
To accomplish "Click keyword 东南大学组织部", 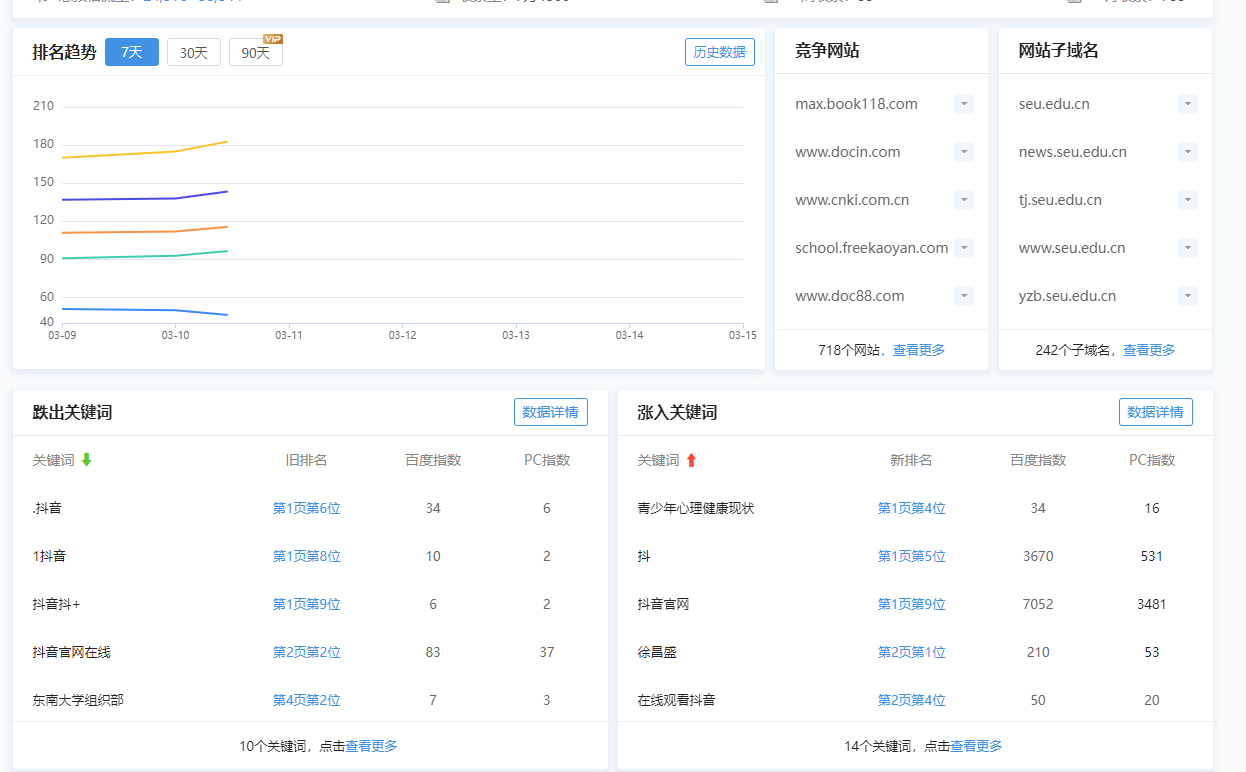I will point(78,700).
